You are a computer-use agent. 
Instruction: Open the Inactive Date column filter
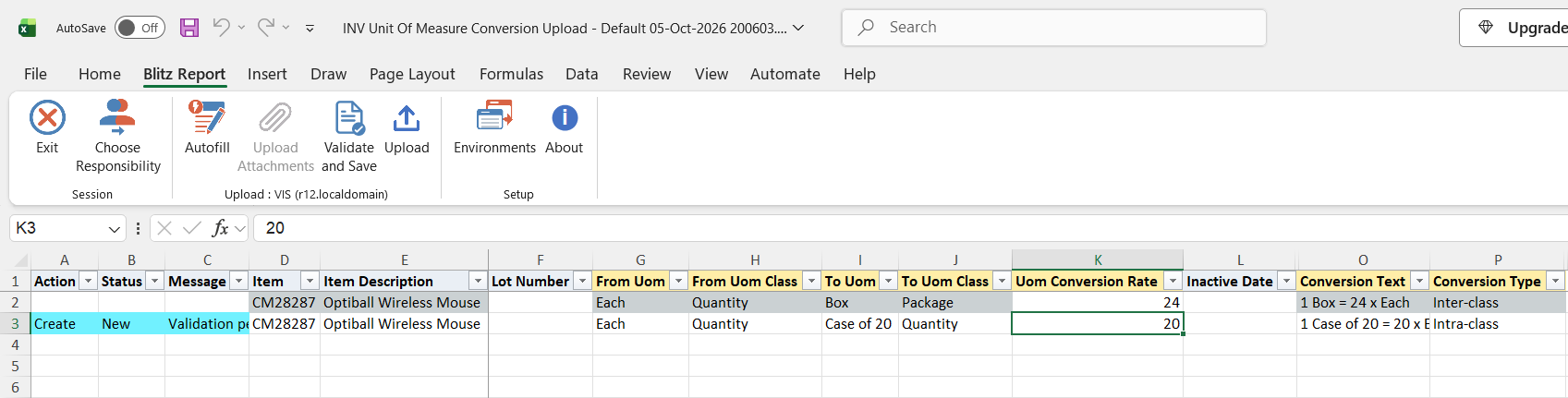(1286, 282)
